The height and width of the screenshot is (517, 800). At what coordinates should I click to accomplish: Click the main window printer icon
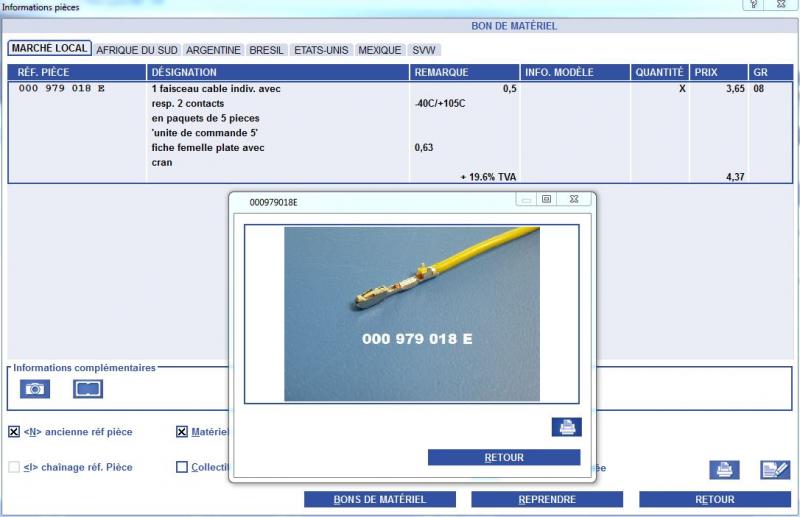pyautogui.click(x=724, y=470)
